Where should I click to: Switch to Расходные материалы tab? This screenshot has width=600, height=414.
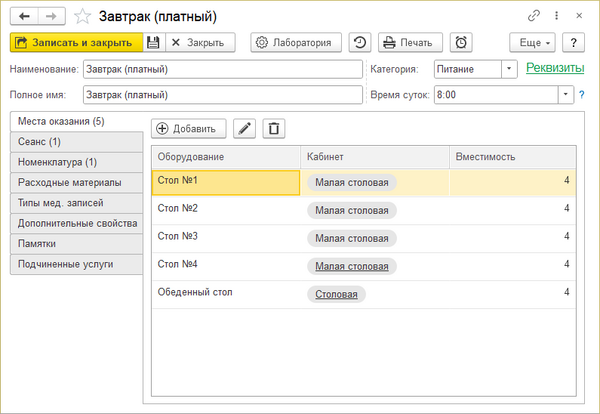coord(77,183)
